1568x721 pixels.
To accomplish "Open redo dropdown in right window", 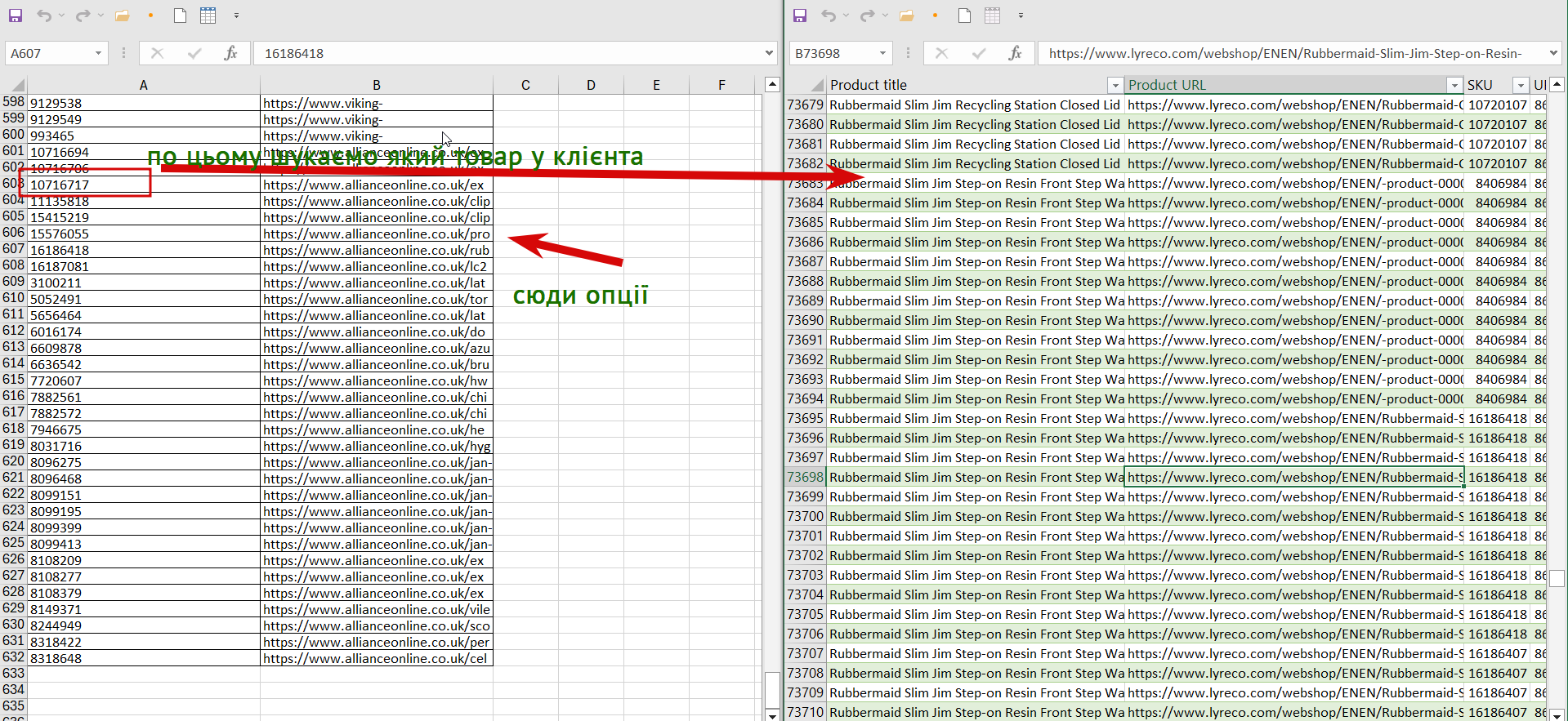I will click(x=885, y=16).
